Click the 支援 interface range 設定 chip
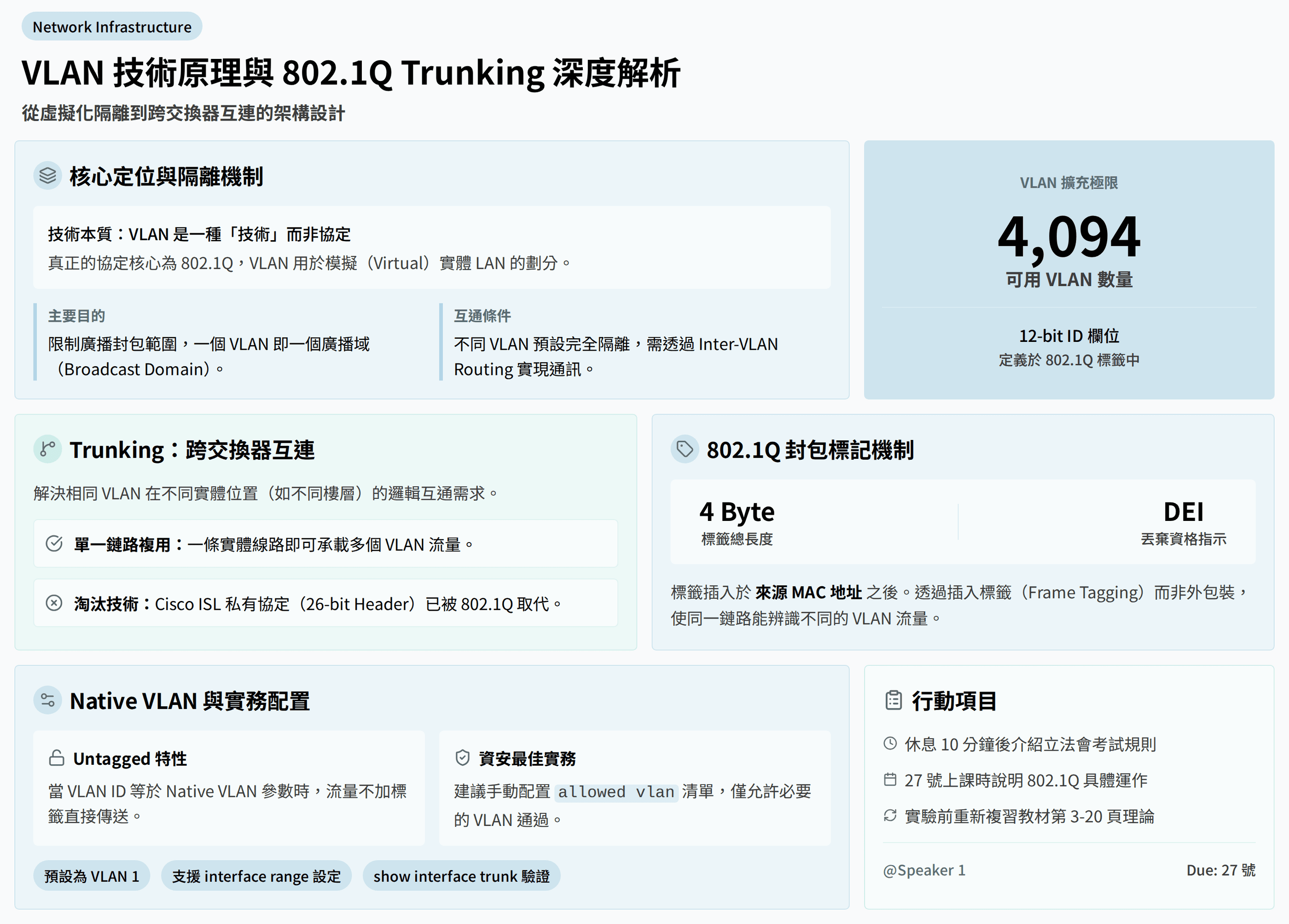 click(x=256, y=876)
